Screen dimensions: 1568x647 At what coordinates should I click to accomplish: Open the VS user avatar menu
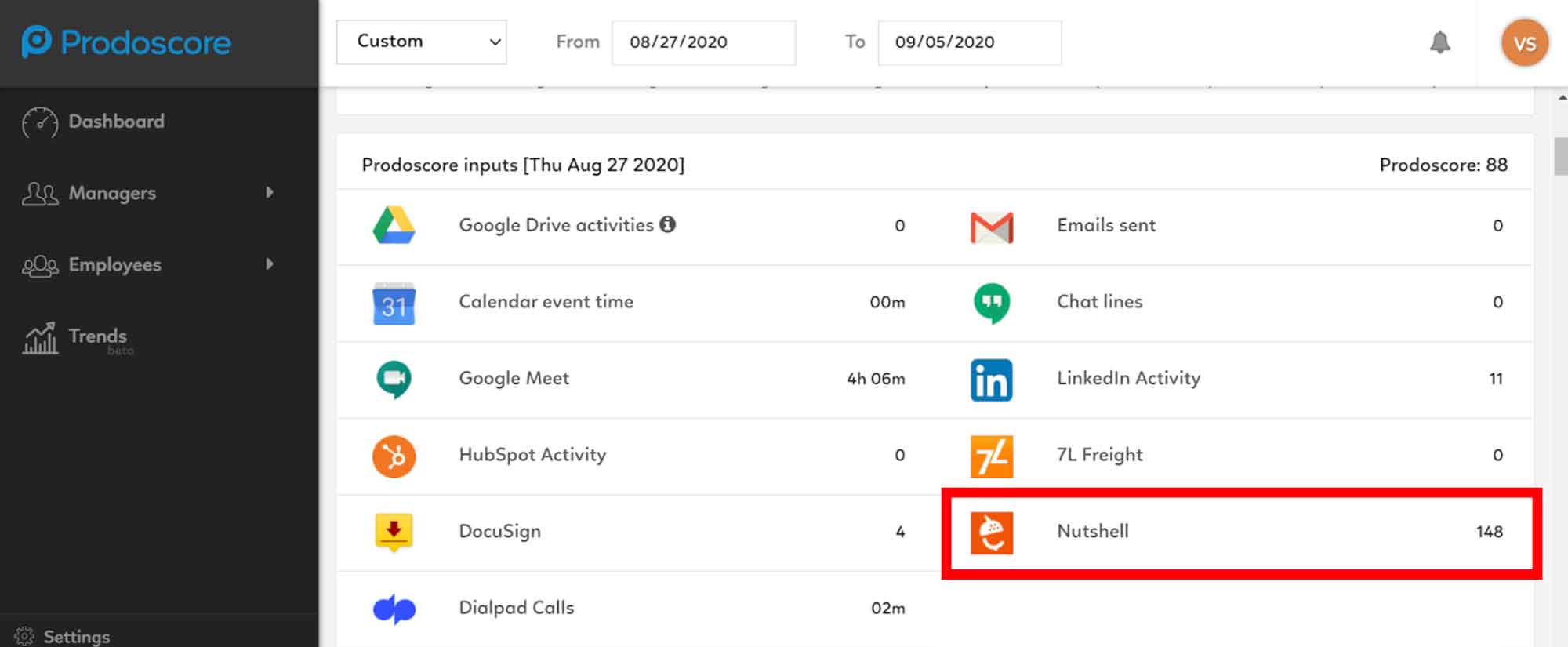point(1524,42)
